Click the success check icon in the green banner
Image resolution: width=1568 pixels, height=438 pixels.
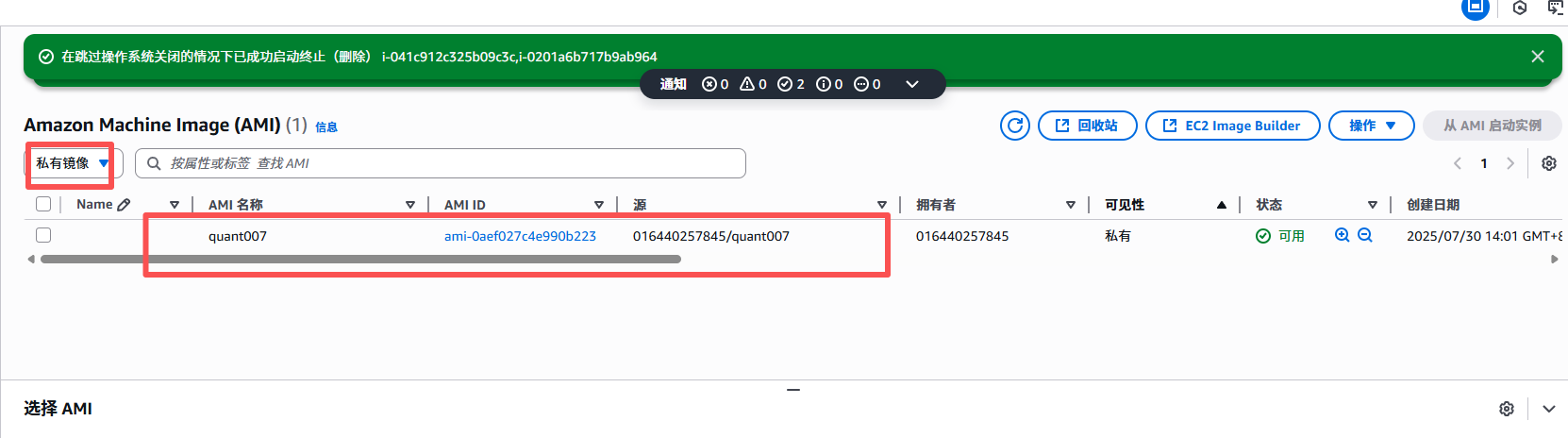pyautogui.click(x=45, y=57)
